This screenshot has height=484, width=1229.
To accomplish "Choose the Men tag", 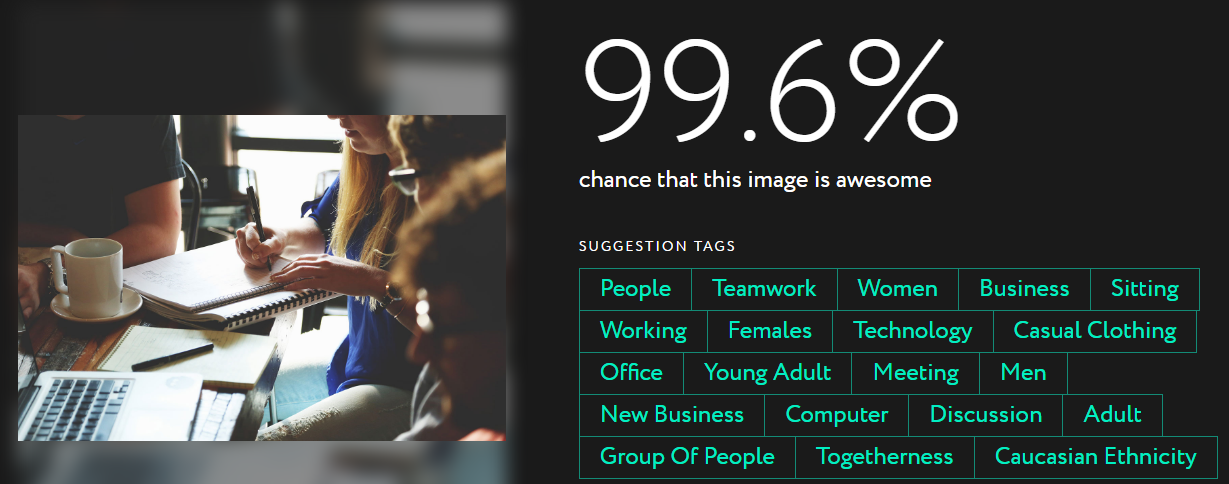I will click(x=1024, y=373).
